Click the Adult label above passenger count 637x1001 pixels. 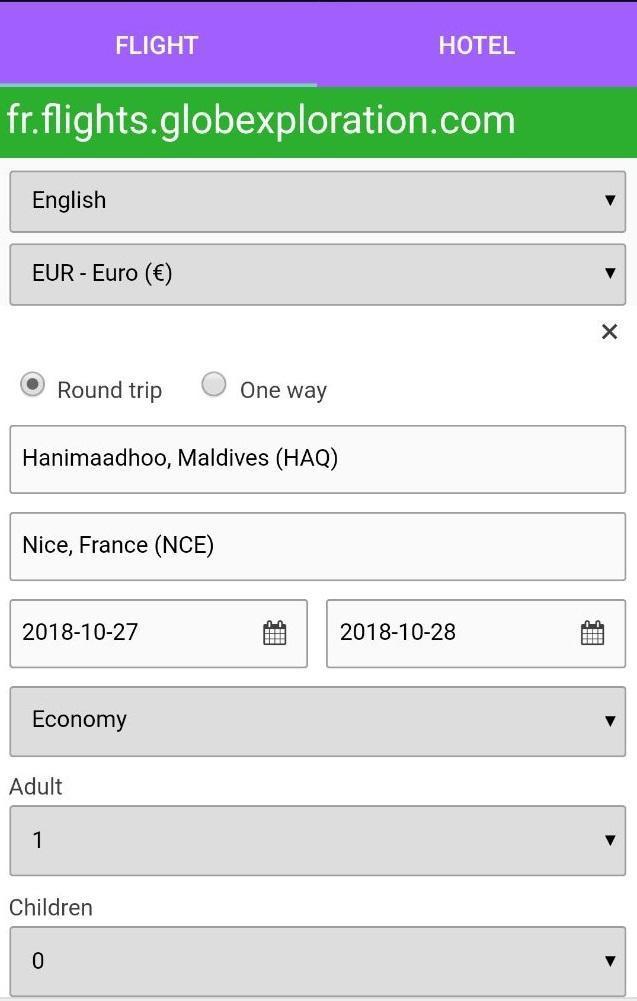tap(36, 787)
